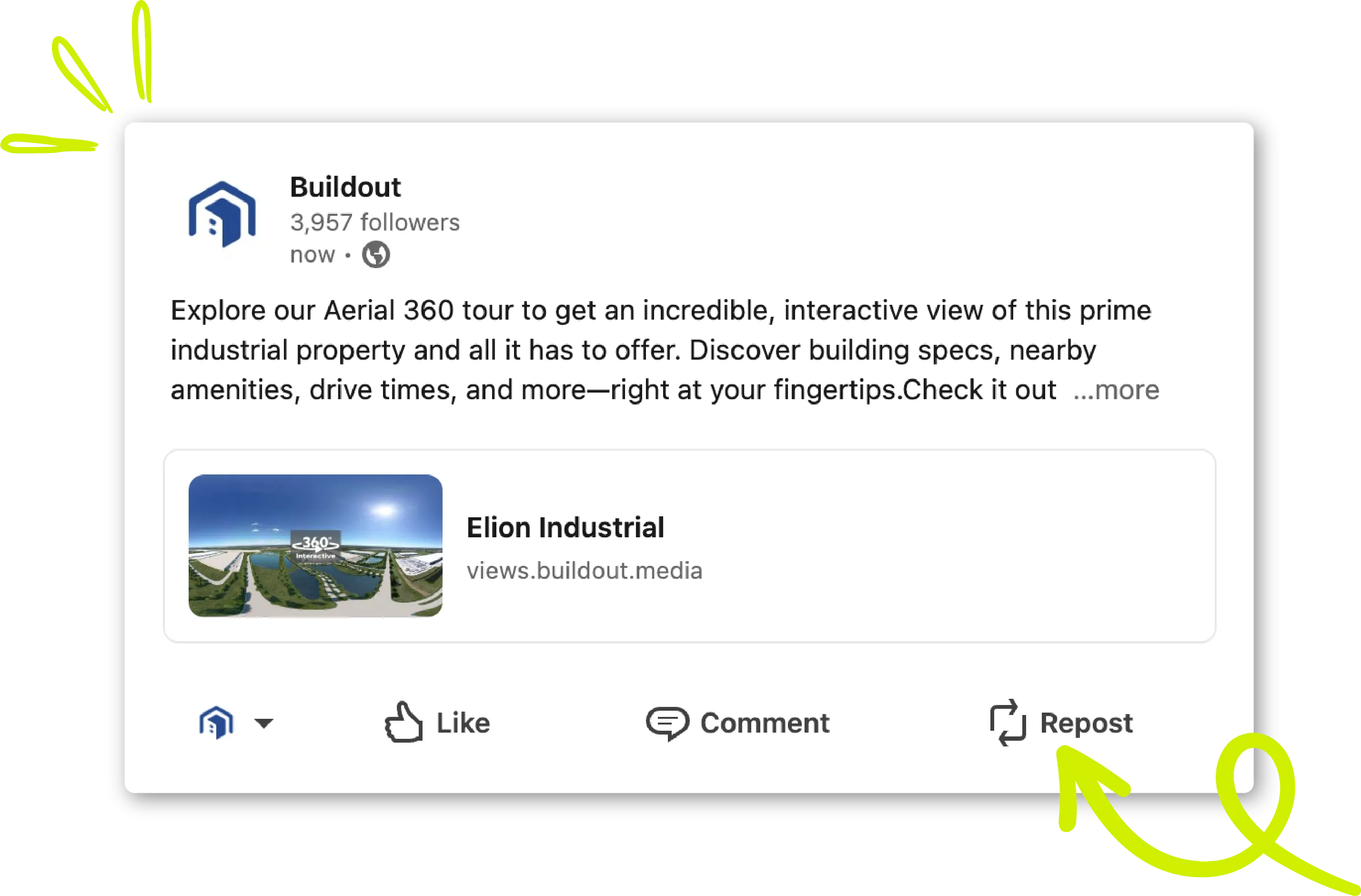Open the Buildout company name link
The height and width of the screenshot is (896, 1361).
[345, 187]
